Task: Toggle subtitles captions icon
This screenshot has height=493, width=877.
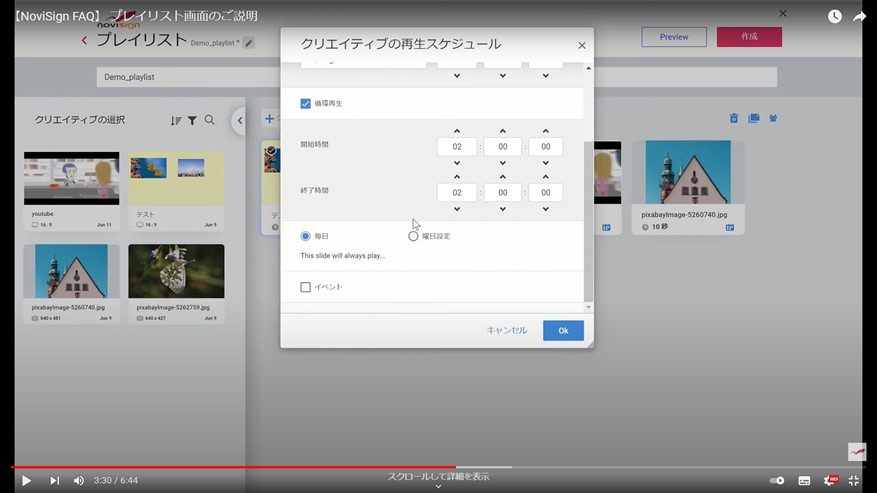Action: pyautogui.click(x=804, y=480)
